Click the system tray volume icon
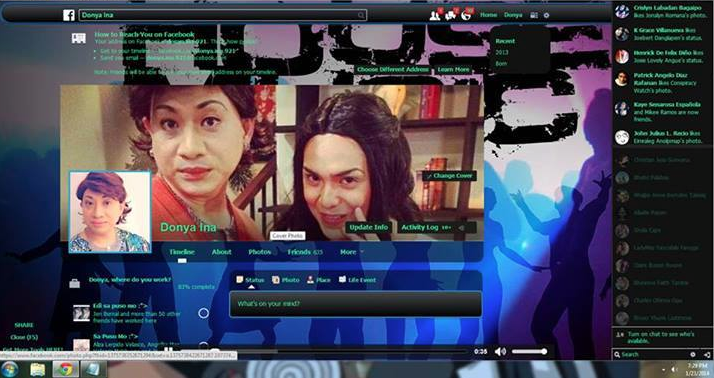Screen dimensions: 714x378 [674, 369]
